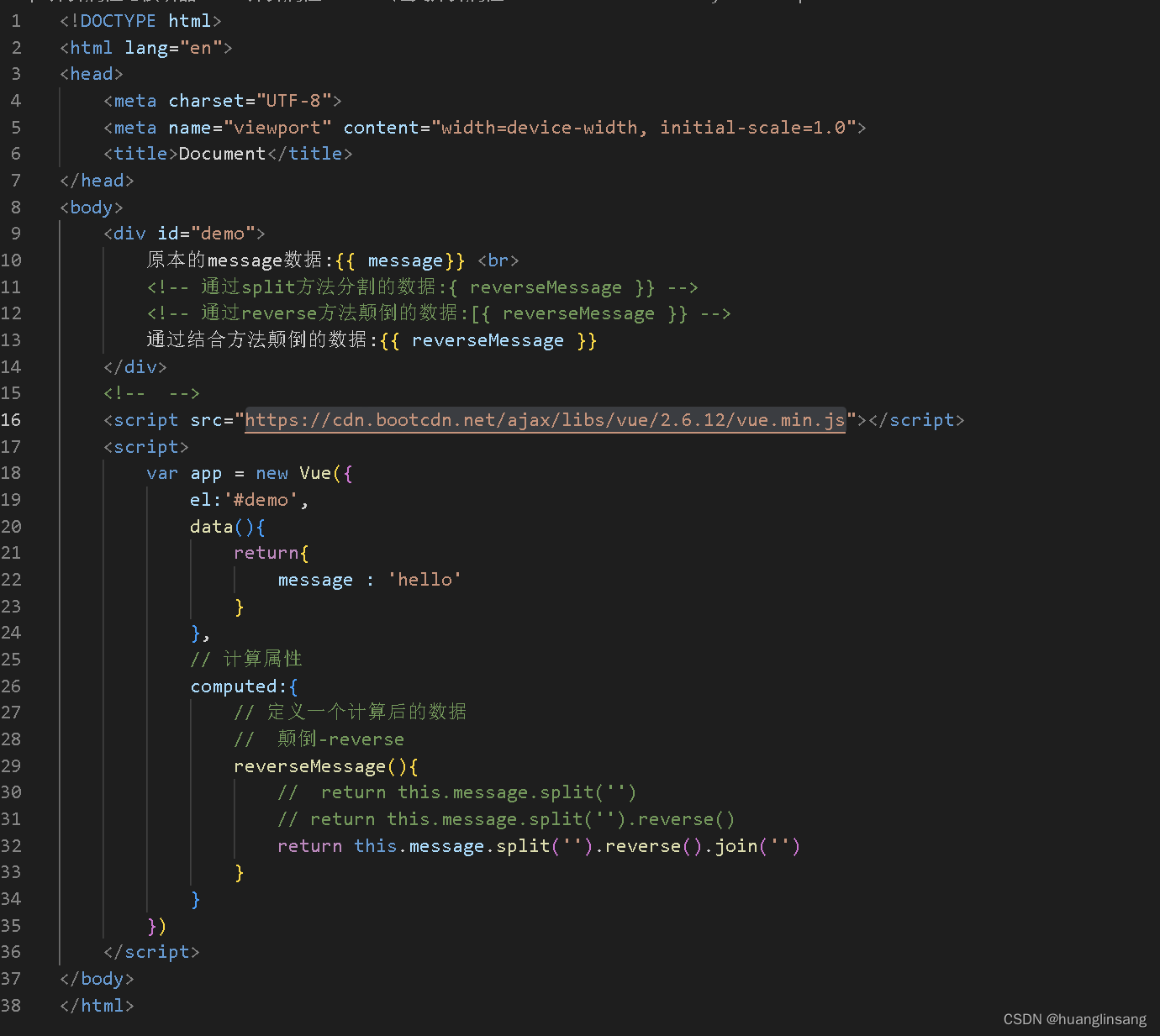Click the data() function on line 20
Image resolution: width=1160 pixels, height=1036 pixels.
coord(227,527)
